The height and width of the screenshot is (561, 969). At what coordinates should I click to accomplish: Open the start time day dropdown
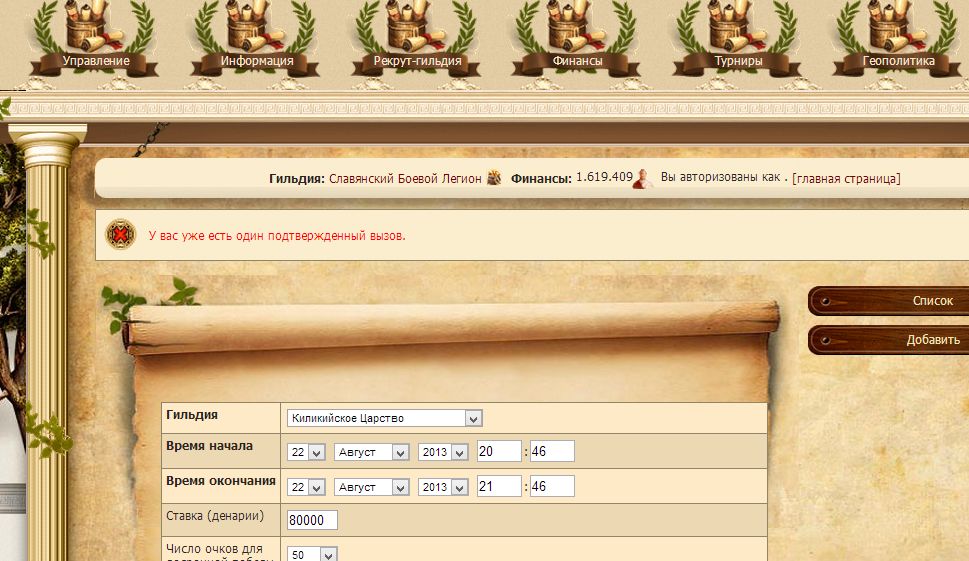306,453
